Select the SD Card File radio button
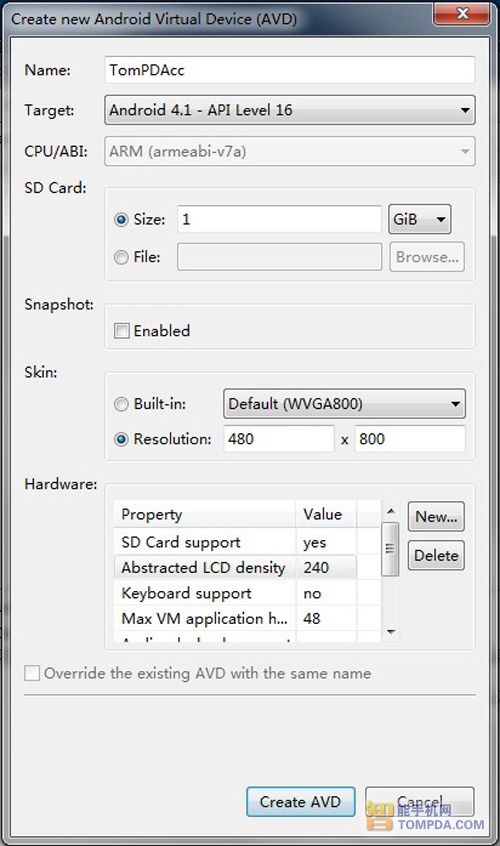This screenshot has width=500, height=846. 121,257
